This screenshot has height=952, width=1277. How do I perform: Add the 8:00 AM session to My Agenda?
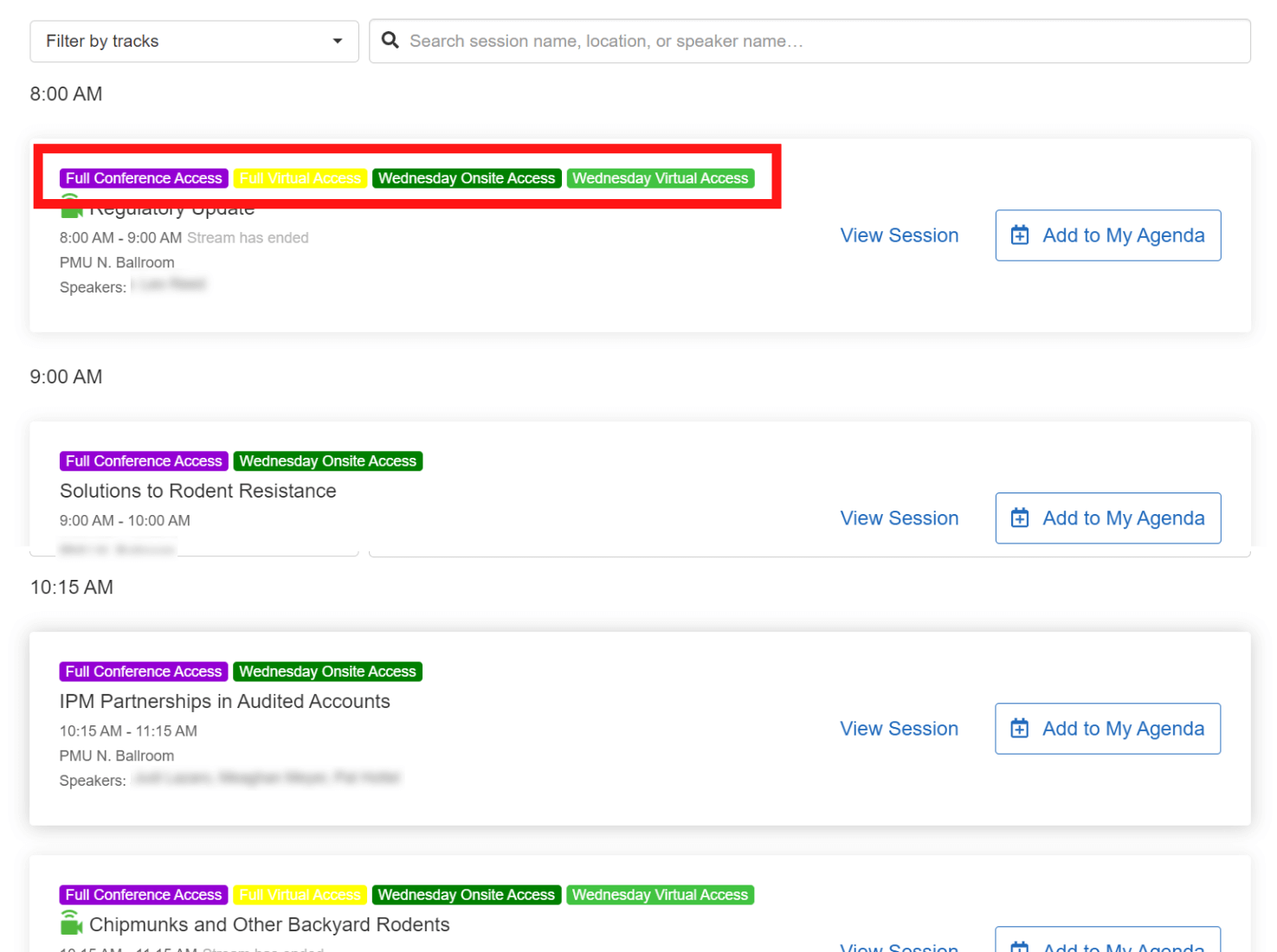point(1107,235)
